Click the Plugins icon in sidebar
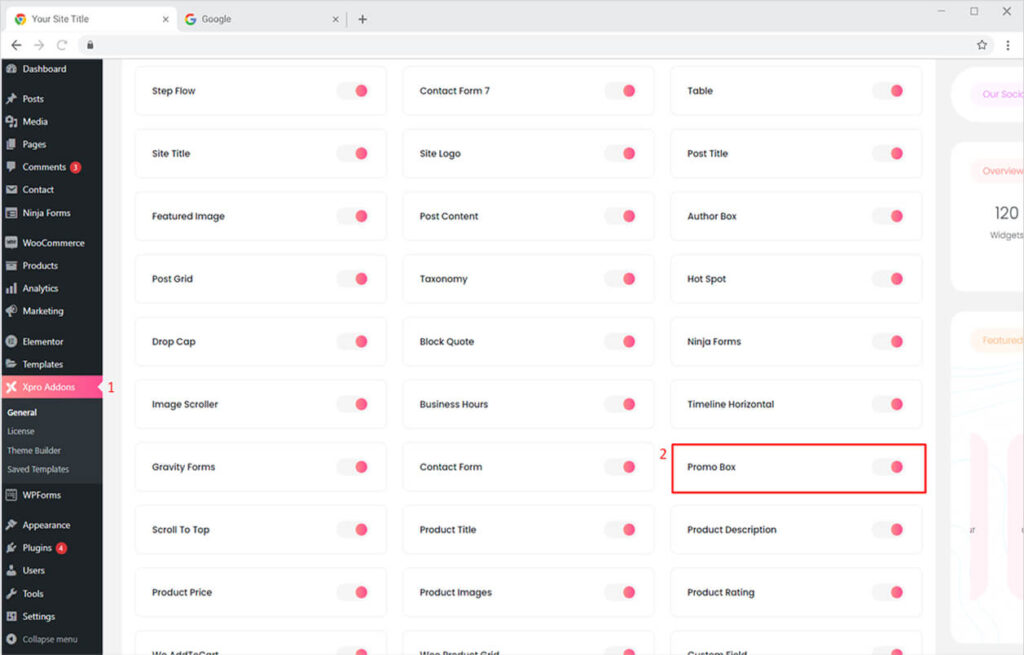Viewport: 1024px width, 655px height. 11,548
